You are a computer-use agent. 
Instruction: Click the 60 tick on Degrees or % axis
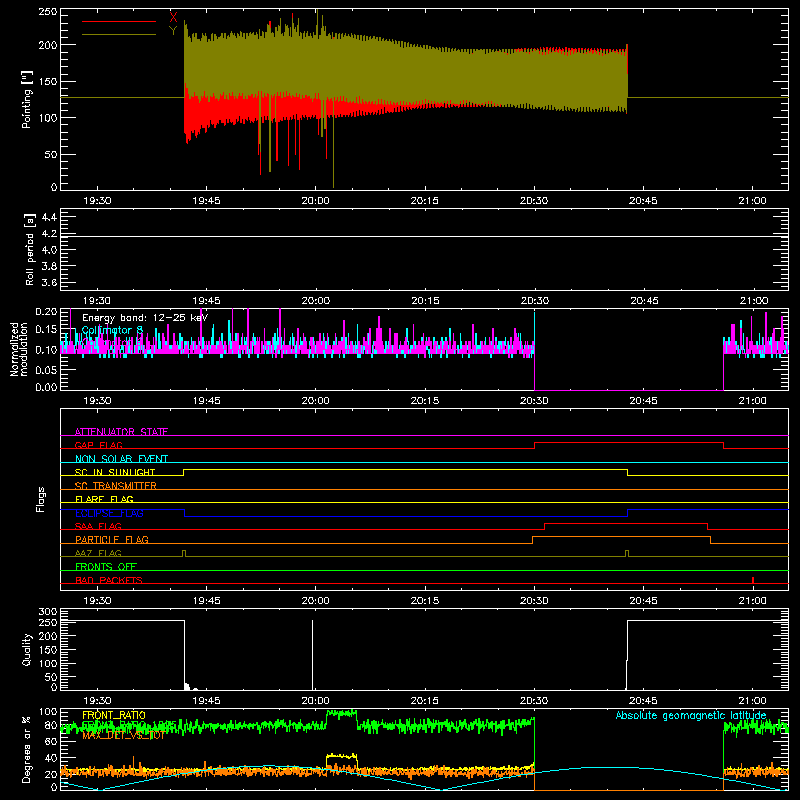pyautogui.click(x=51, y=741)
